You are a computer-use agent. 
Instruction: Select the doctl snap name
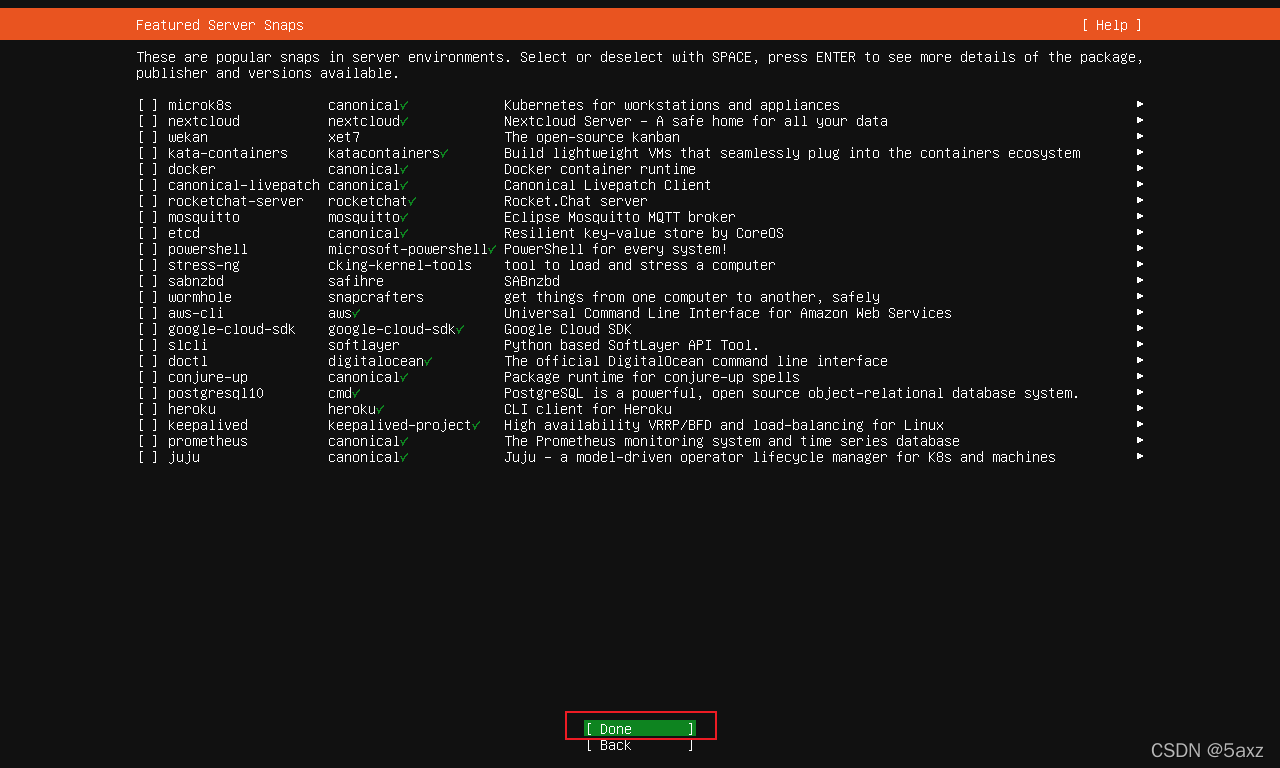[188, 361]
